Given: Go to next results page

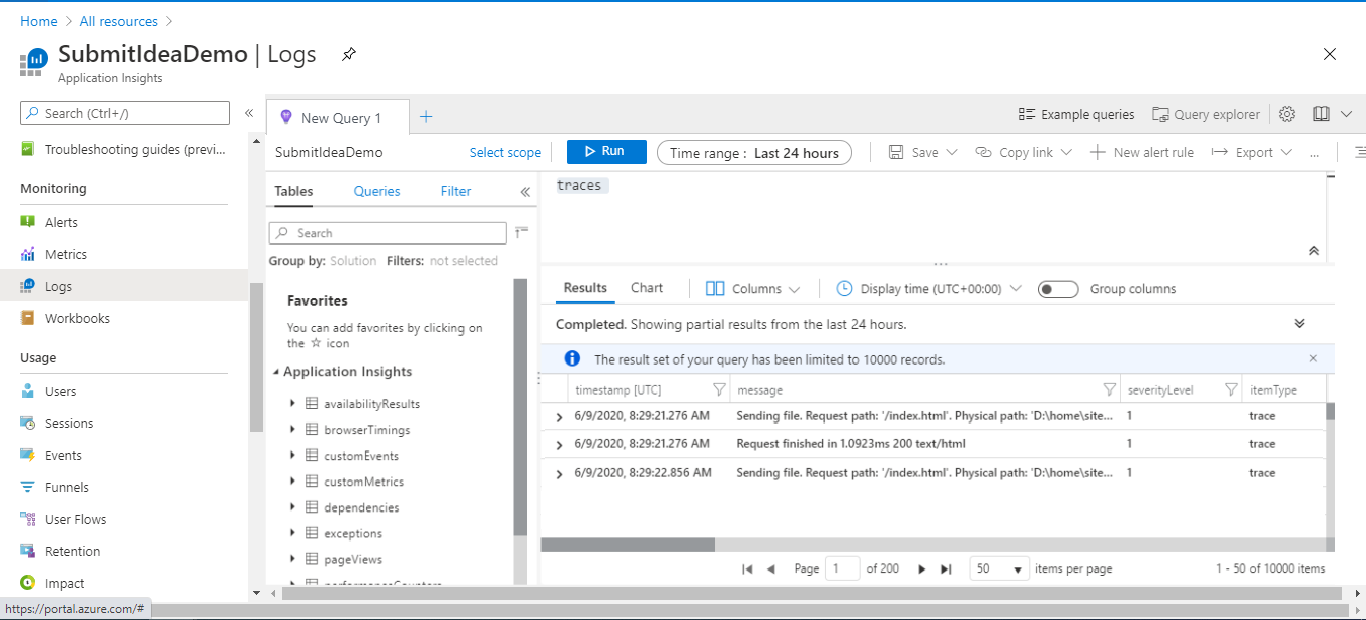Looking at the screenshot, I should point(922,569).
